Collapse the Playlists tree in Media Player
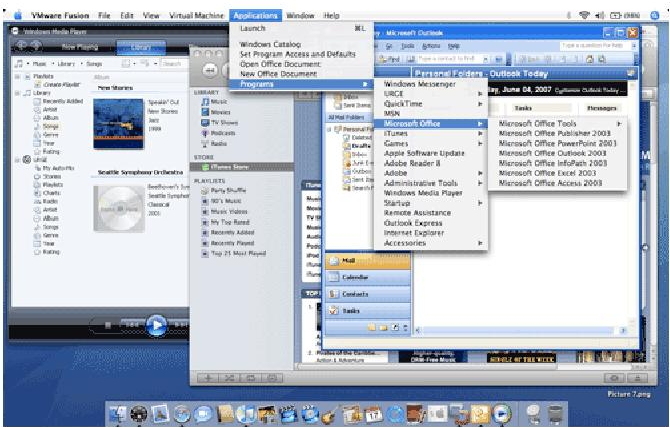This screenshot has height=427, width=670. click(x=18, y=77)
